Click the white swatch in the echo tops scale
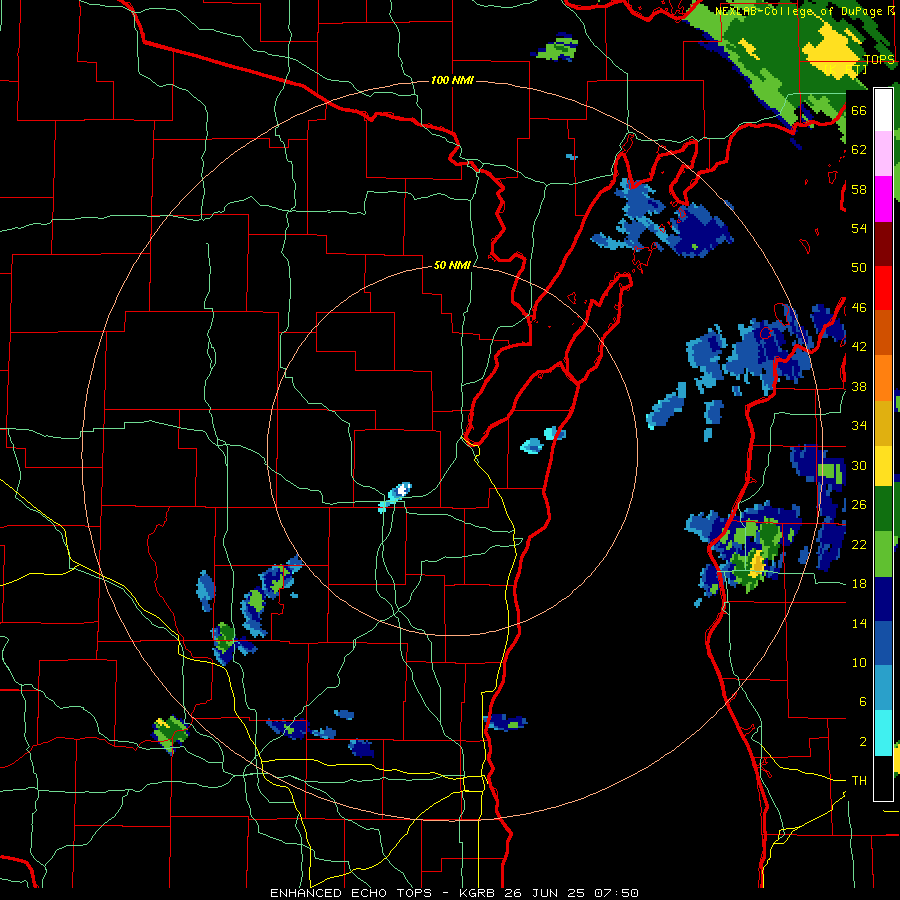The height and width of the screenshot is (900, 900). click(x=883, y=110)
